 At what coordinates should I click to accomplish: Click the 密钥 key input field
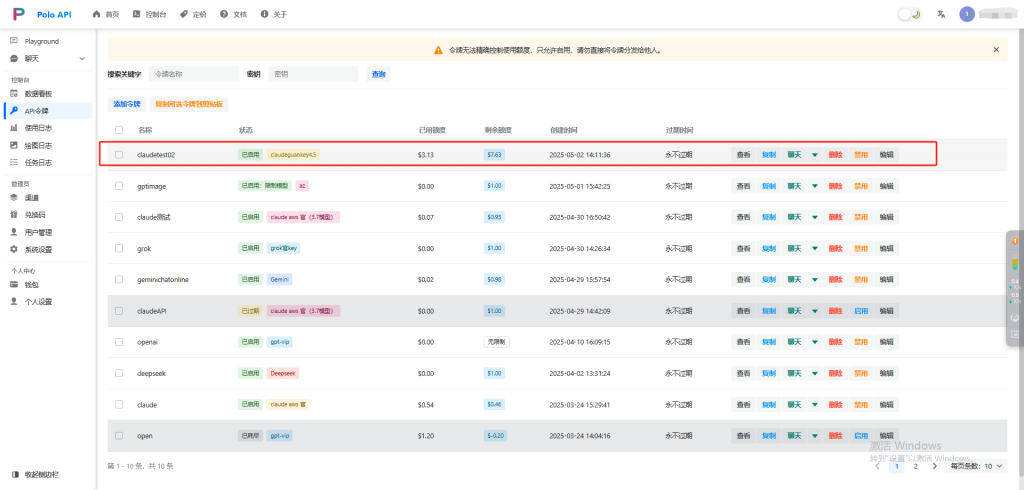click(313, 74)
